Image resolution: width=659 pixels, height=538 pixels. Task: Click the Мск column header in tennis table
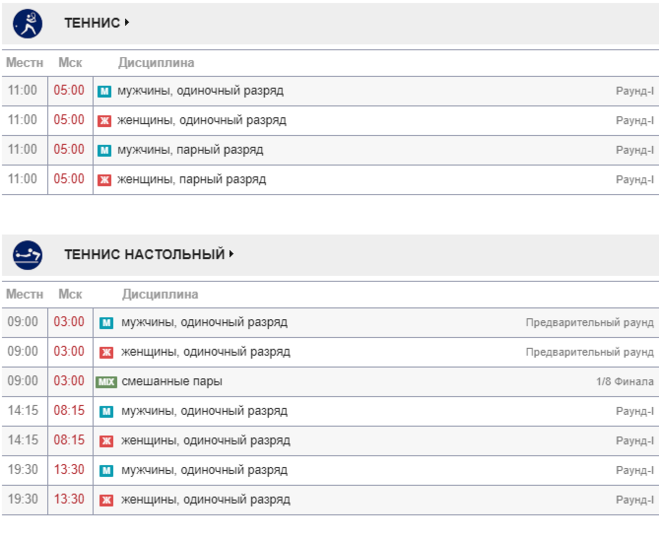(x=70, y=63)
